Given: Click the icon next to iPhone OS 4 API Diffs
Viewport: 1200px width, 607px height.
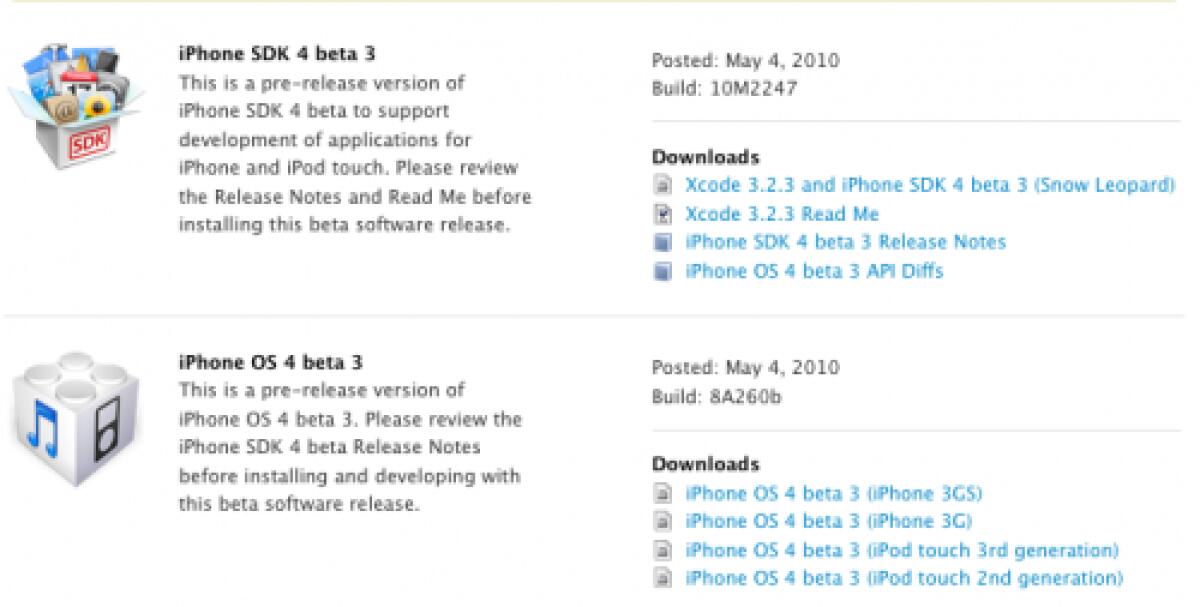Looking at the screenshot, I should pyautogui.click(x=662, y=270).
